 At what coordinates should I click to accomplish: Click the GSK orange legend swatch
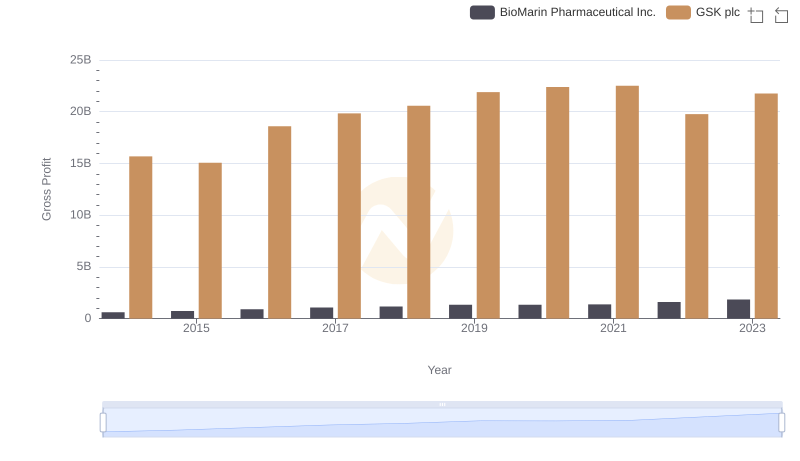[678, 12]
